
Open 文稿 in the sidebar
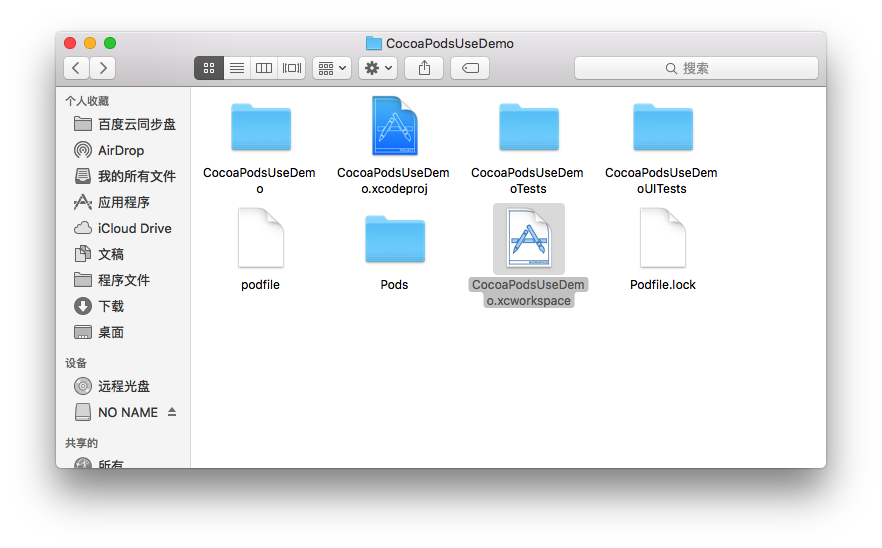(x=124, y=254)
